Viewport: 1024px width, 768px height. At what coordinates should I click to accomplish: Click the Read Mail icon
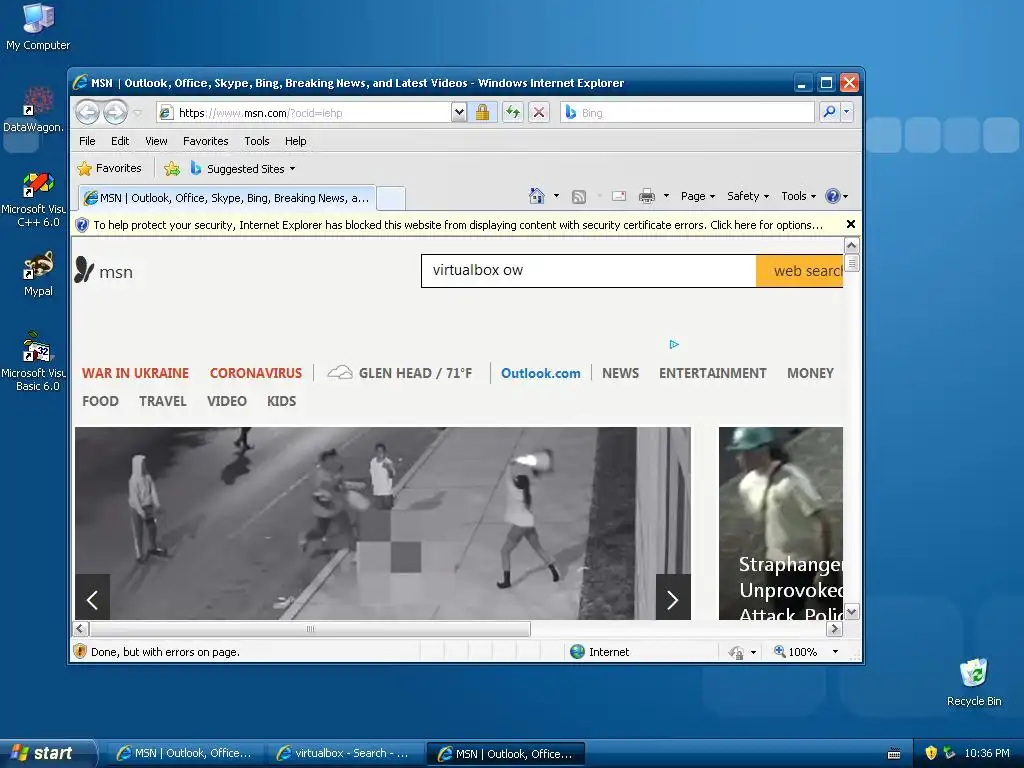coord(618,196)
